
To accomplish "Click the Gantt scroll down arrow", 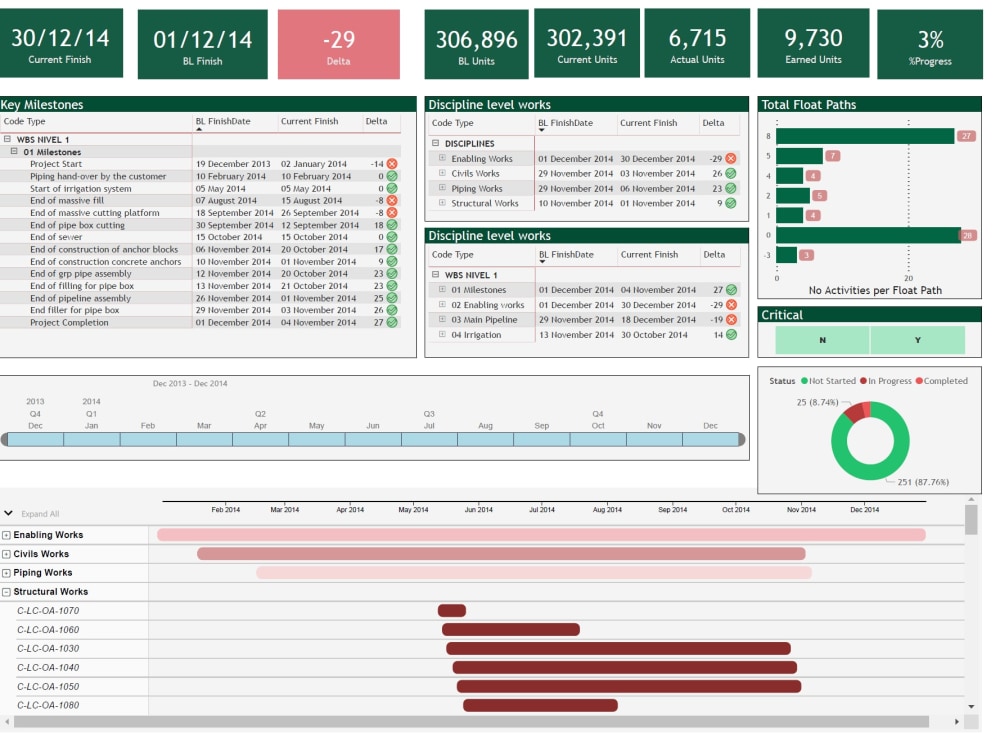I will click(x=971, y=707).
